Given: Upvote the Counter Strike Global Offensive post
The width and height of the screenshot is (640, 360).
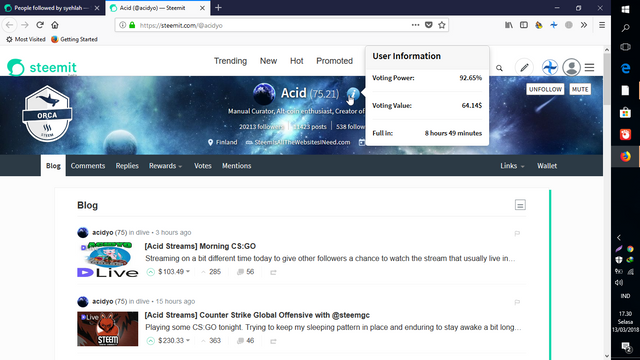Looking at the screenshot, I should pyautogui.click(x=151, y=341).
